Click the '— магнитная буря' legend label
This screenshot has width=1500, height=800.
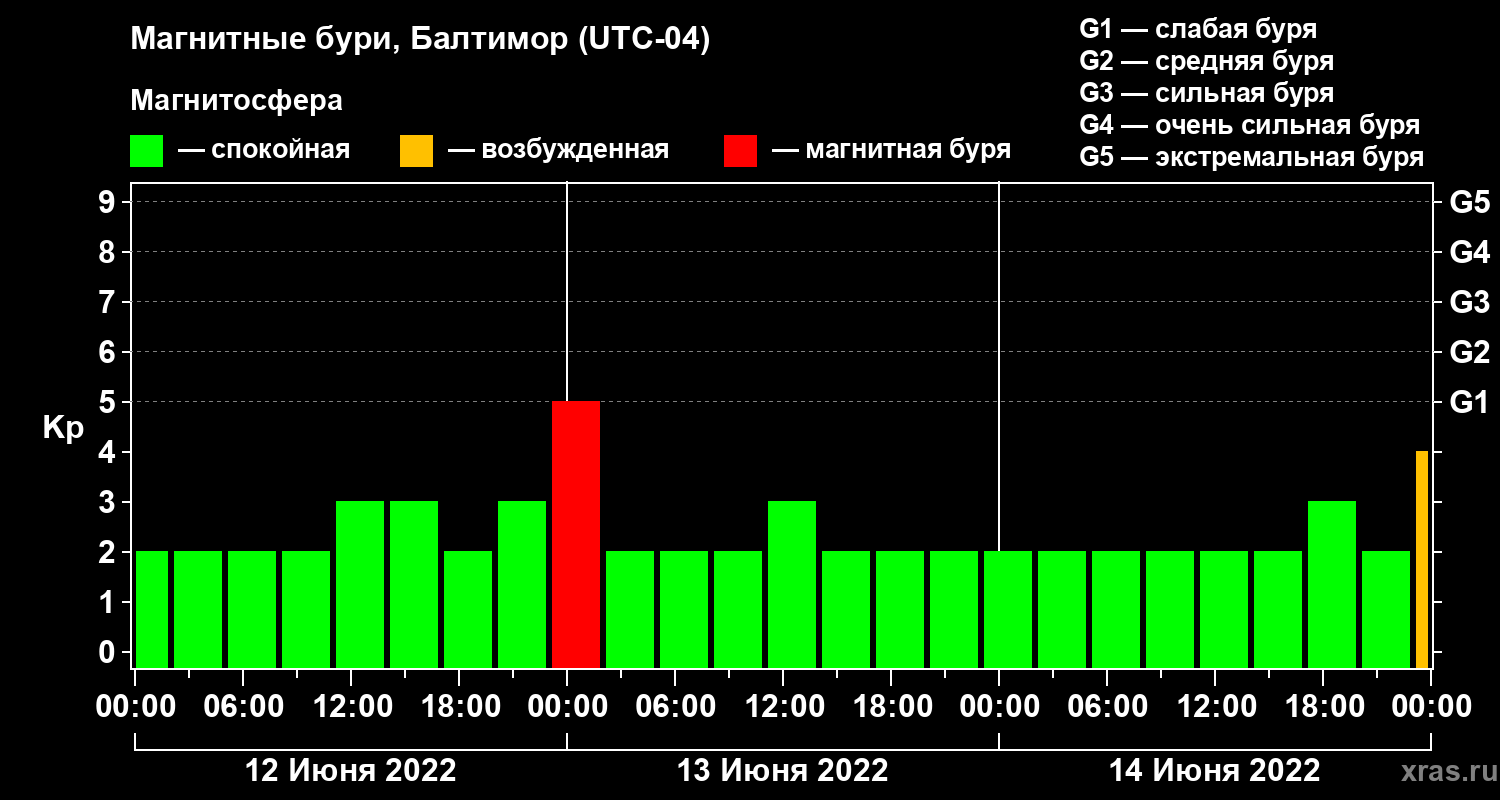pyautogui.click(x=892, y=151)
